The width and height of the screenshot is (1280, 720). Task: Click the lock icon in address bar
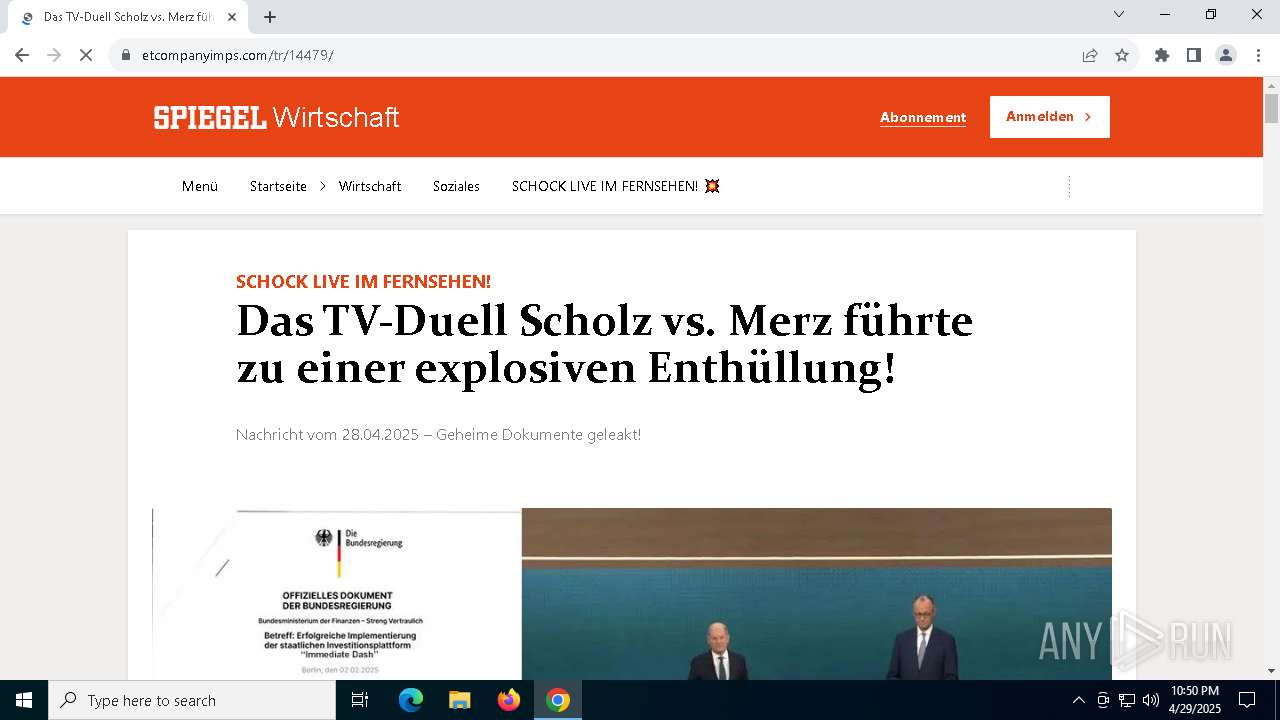(x=126, y=55)
